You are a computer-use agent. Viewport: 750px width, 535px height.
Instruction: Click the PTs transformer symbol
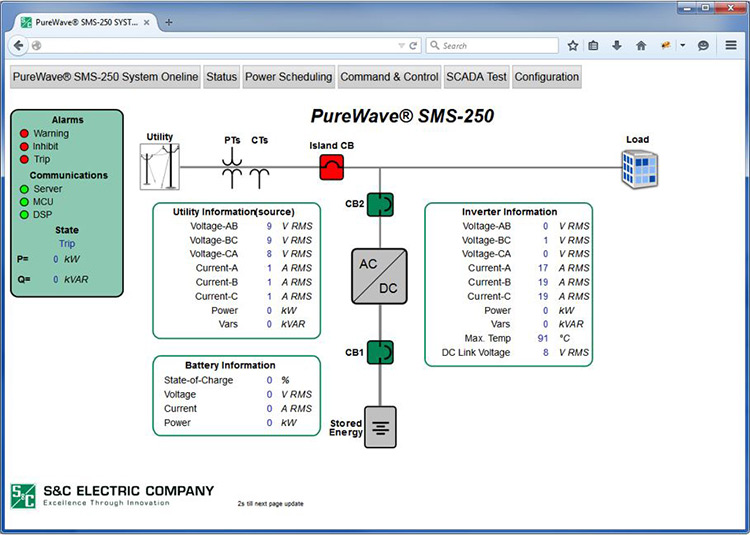[232, 168]
